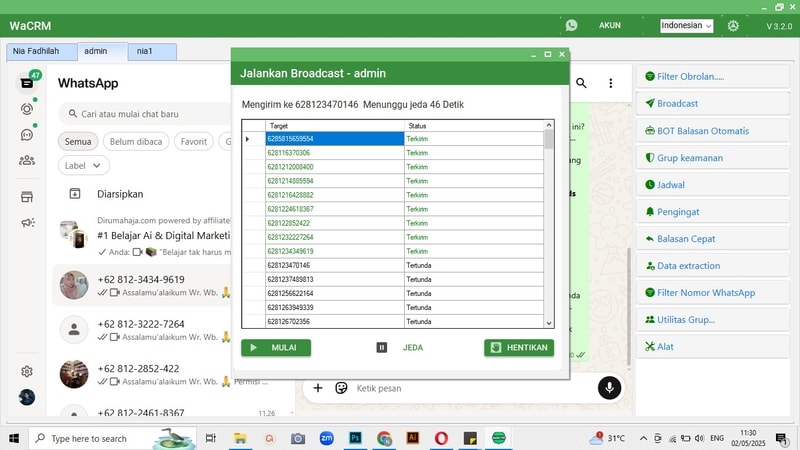Open Filter Obrolan option
This screenshot has width=800, height=450.
pos(713,77)
